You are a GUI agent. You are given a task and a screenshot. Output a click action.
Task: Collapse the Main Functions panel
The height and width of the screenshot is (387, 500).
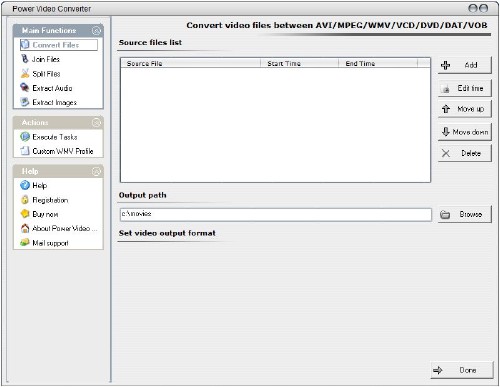coord(96,31)
